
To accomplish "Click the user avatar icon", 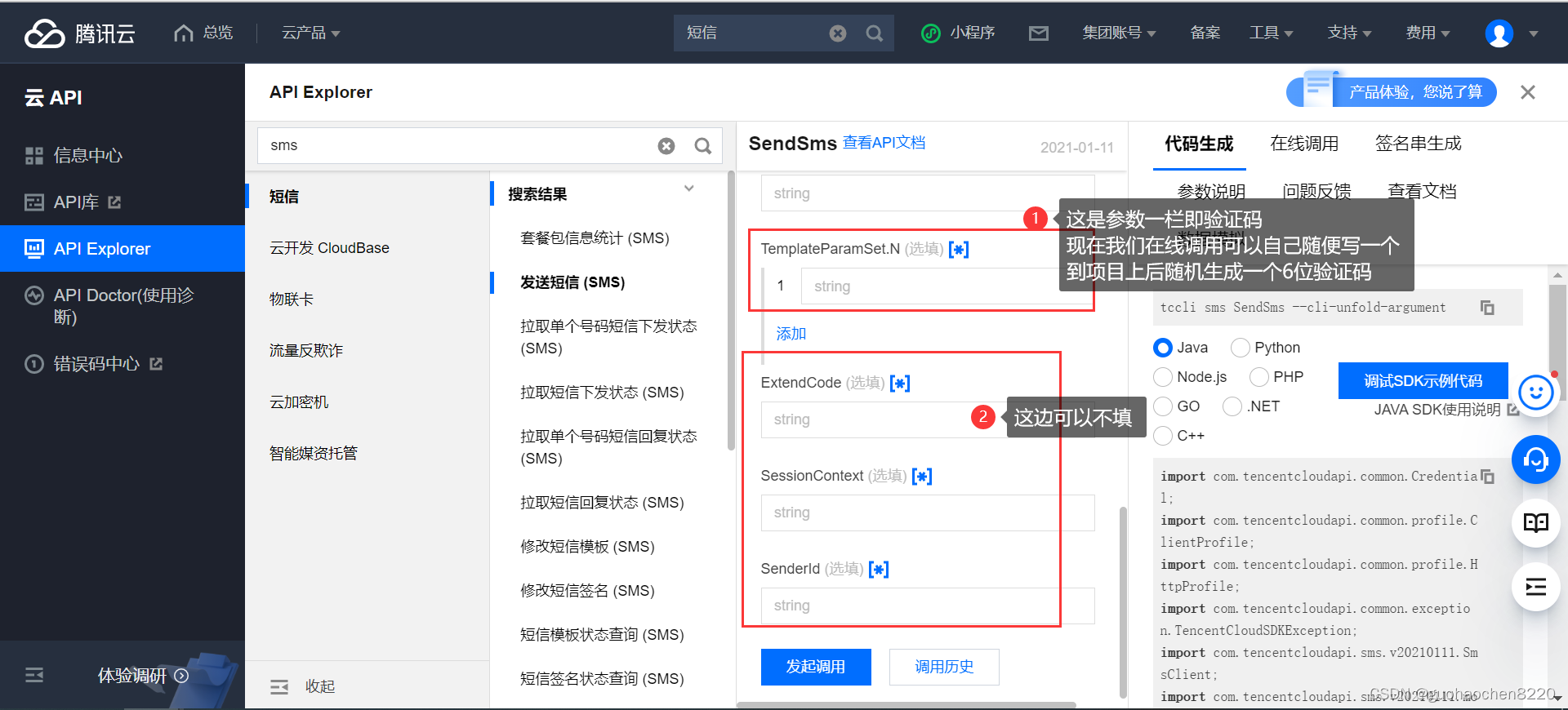I will pyautogui.click(x=1499, y=33).
